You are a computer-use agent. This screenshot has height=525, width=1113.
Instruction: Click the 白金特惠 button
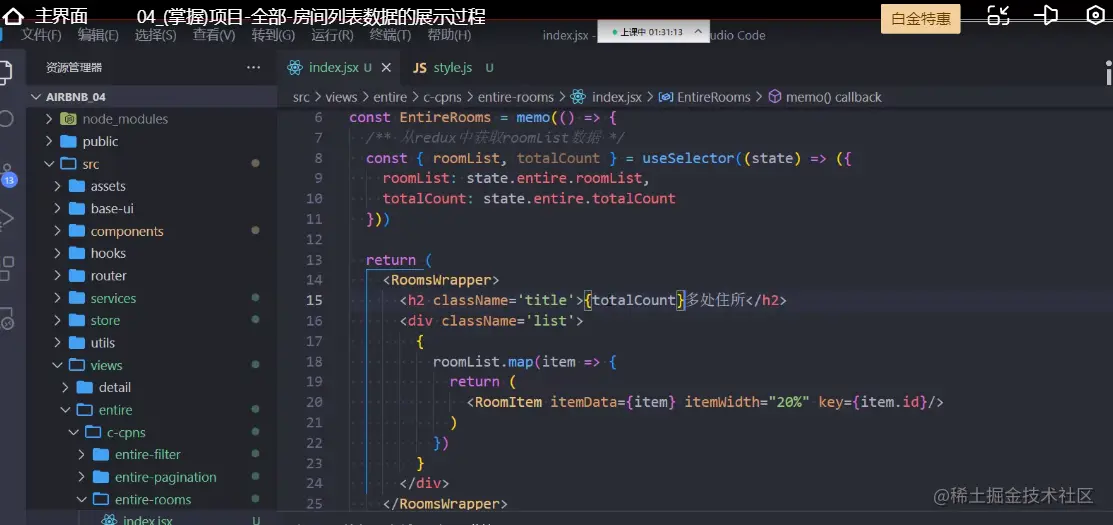tap(921, 19)
